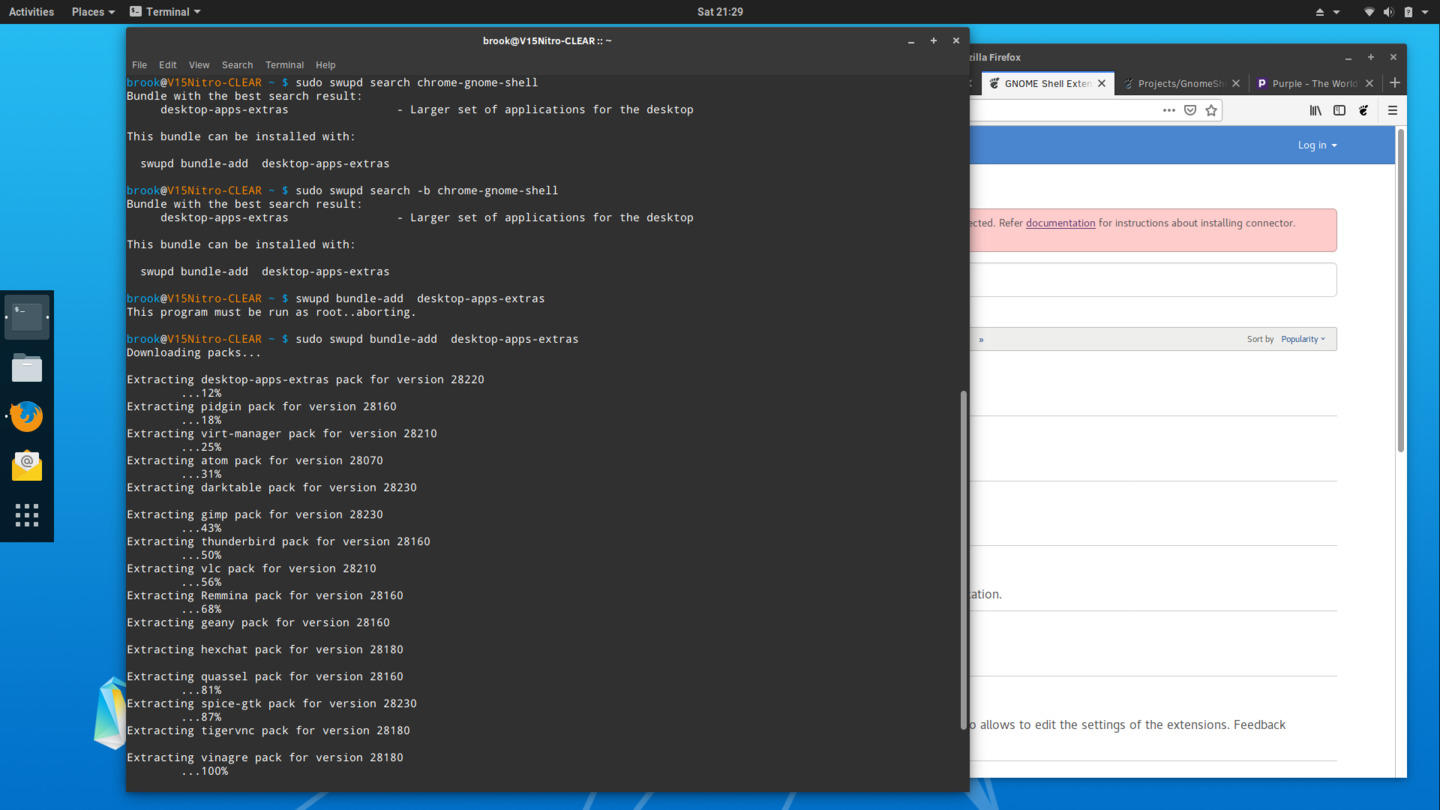
Task: Open the documentation link in the warning banner
Action: (x=1060, y=223)
